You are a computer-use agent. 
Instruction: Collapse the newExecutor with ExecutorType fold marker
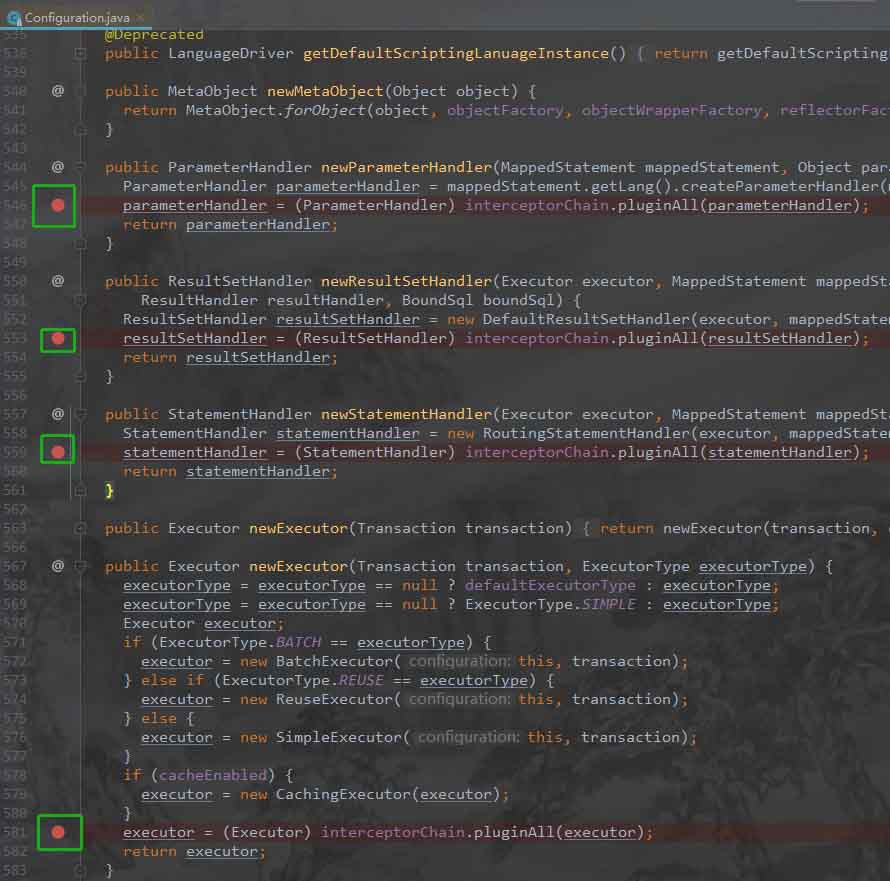[81, 566]
